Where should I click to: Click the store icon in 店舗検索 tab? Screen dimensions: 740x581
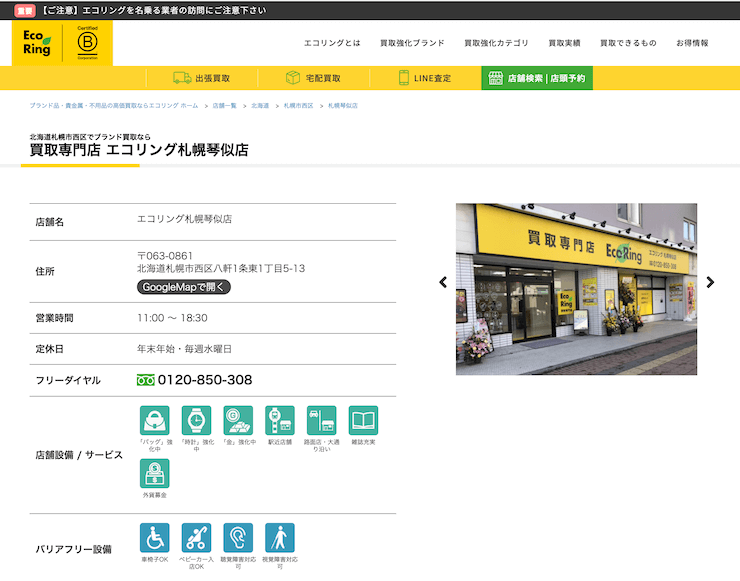coord(496,78)
